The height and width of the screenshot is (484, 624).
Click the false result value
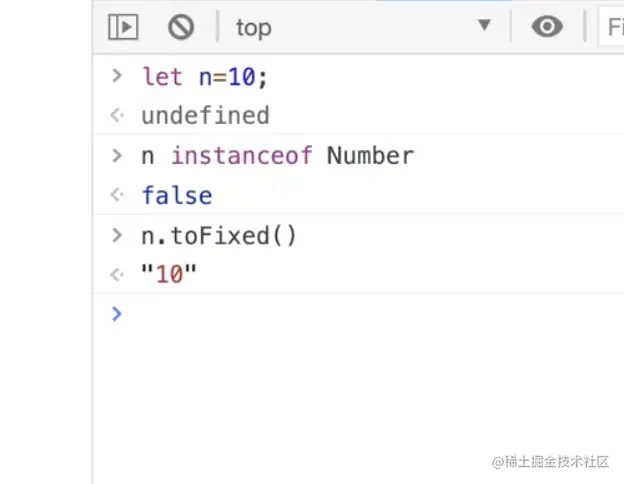coord(176,195)
